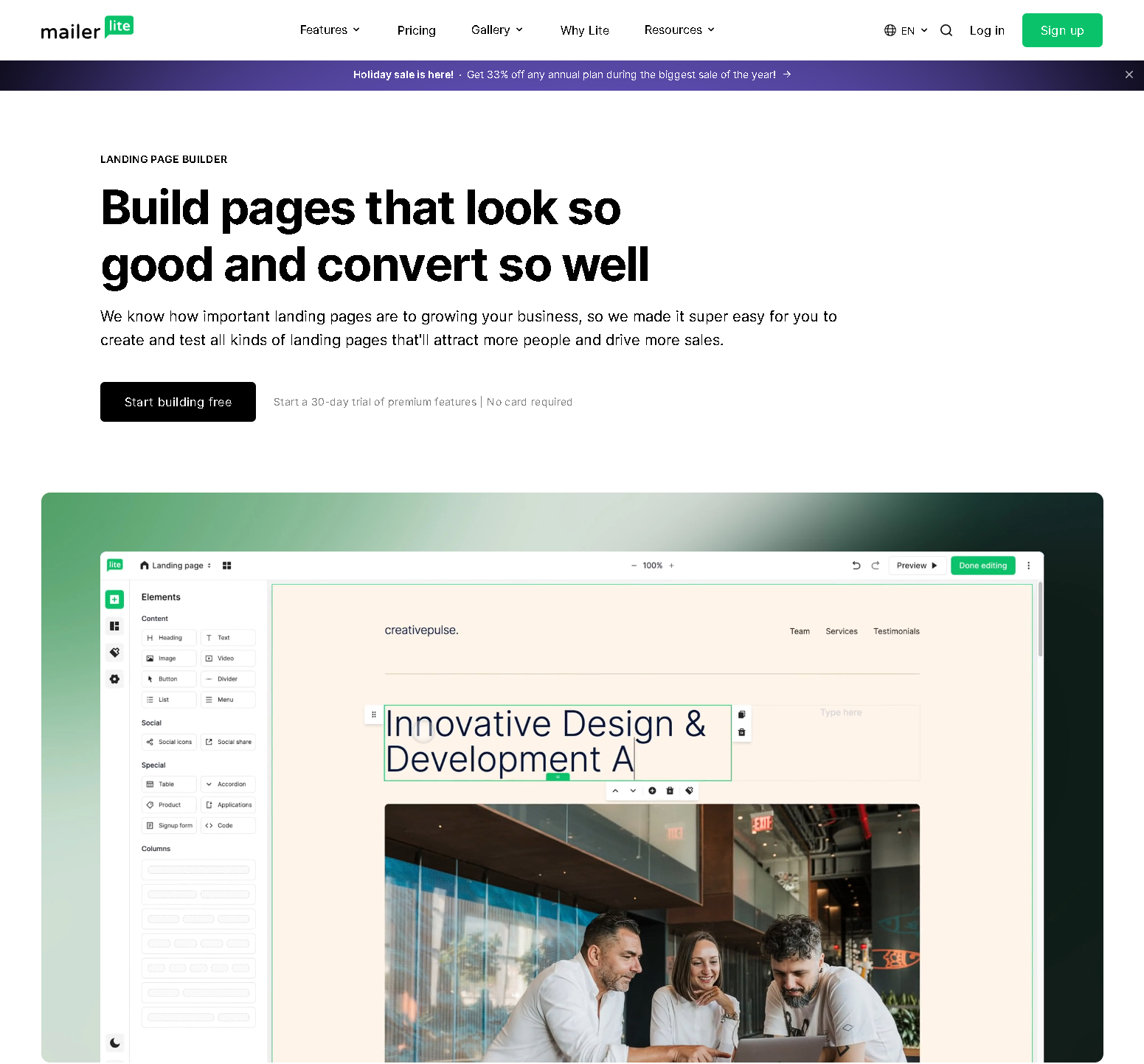The width and height of the screenshot is (1144, 1064).
Task: Open the Gallery menu
Action: pos(497,30)
